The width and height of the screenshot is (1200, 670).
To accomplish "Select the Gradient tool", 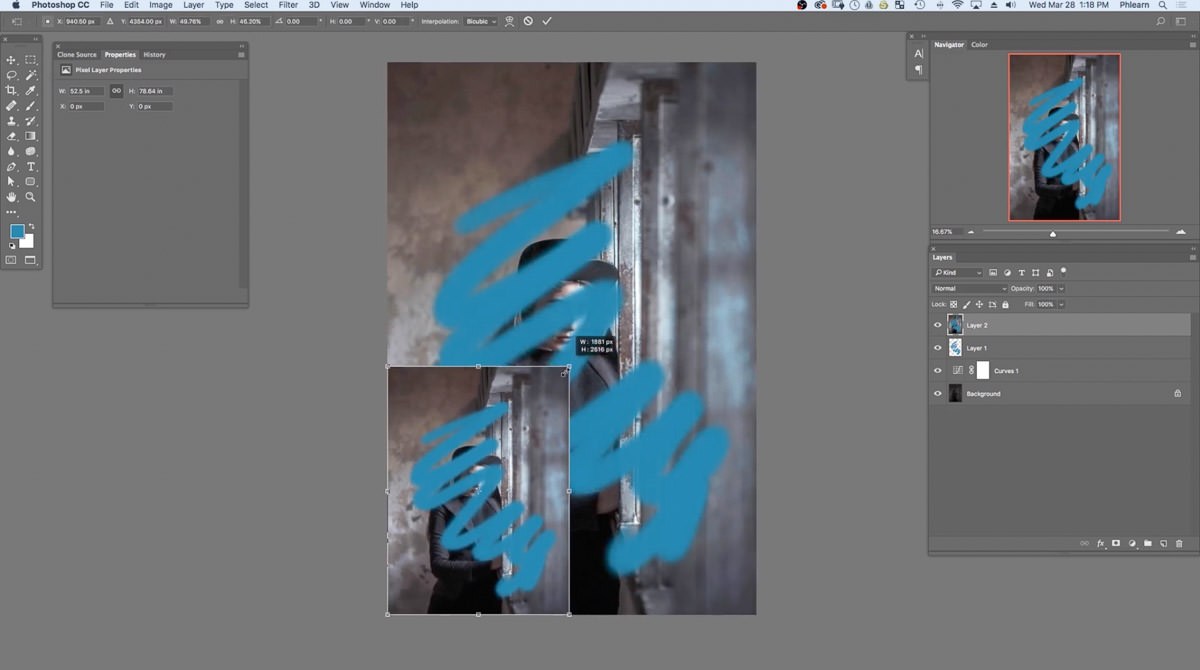I will (31, 136).
